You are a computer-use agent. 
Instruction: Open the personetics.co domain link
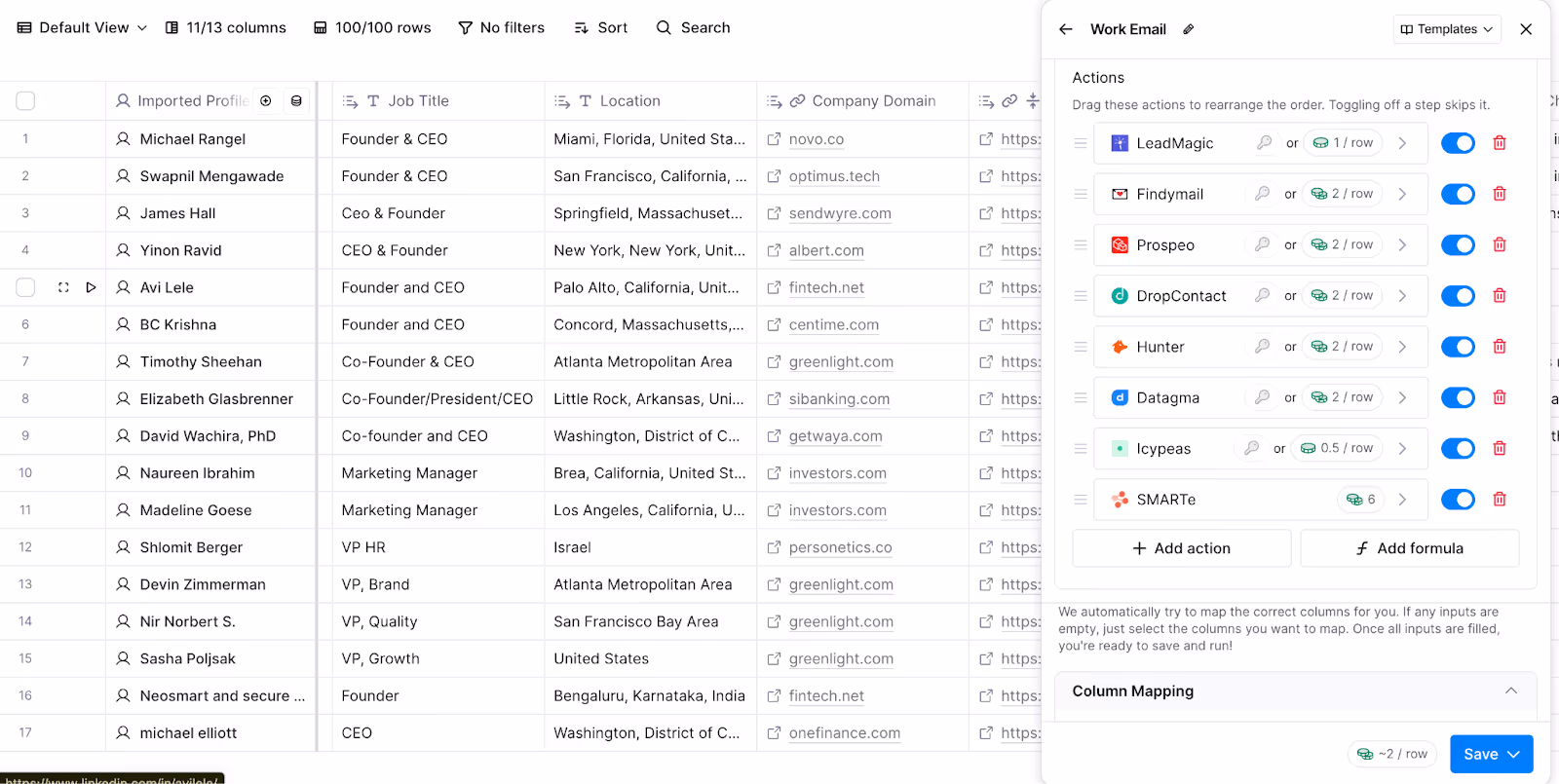(x=840, y=547)
